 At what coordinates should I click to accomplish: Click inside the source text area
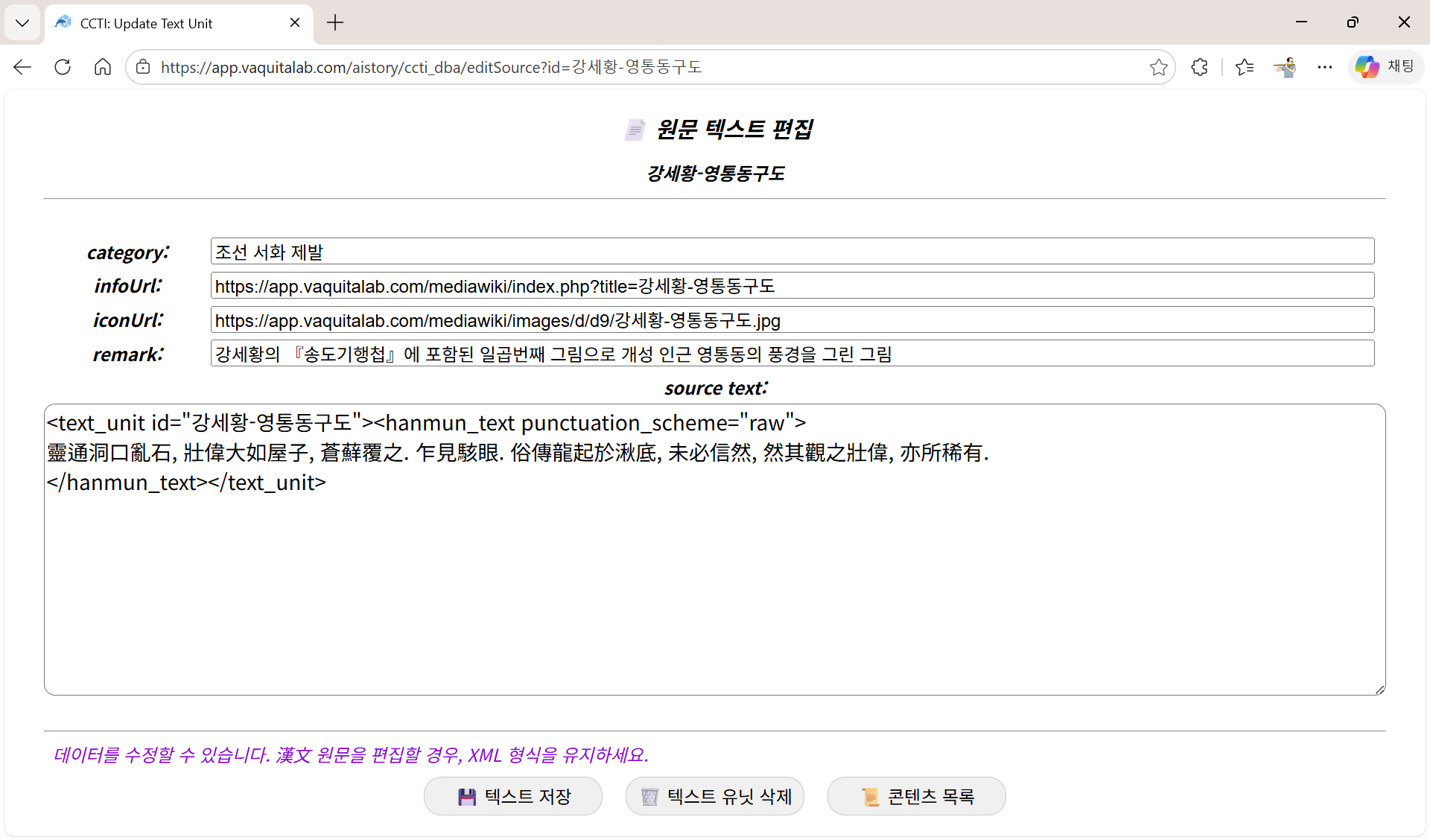pos(714,581)
